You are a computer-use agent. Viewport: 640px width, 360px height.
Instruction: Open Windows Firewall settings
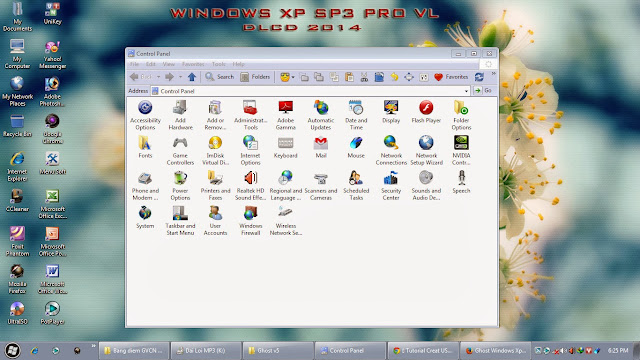point(250,220)
